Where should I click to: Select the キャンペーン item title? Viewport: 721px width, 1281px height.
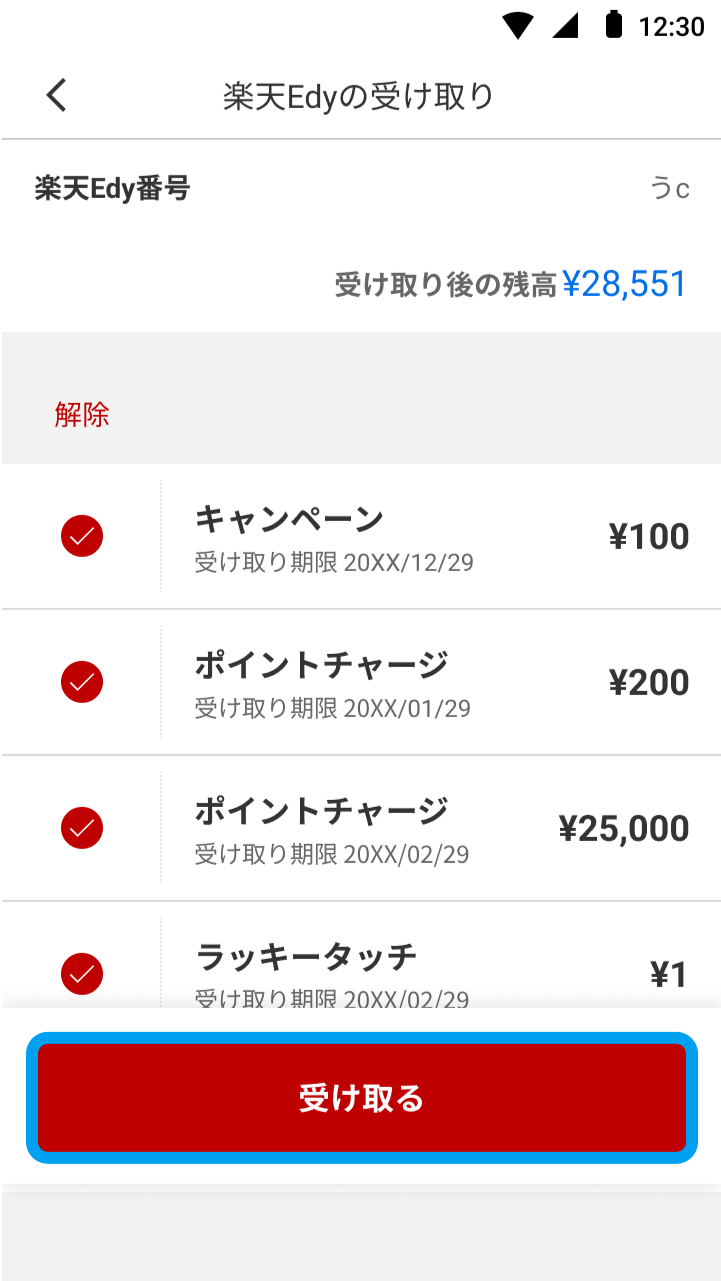(289, 519)
